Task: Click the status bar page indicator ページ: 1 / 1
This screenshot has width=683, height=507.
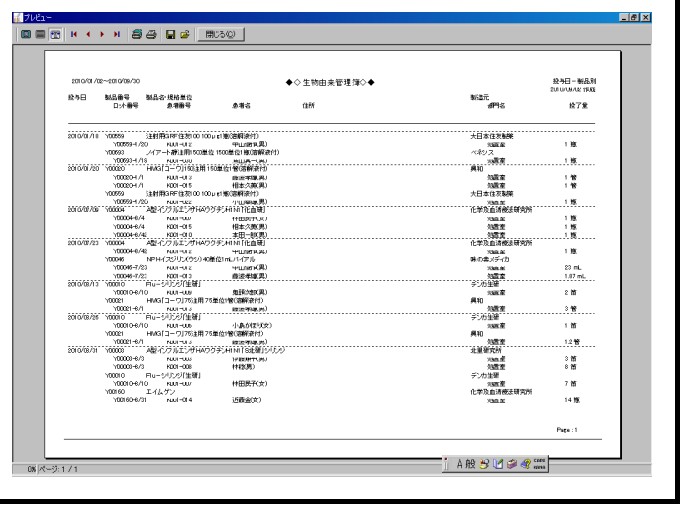Action: tap(58, 470)
